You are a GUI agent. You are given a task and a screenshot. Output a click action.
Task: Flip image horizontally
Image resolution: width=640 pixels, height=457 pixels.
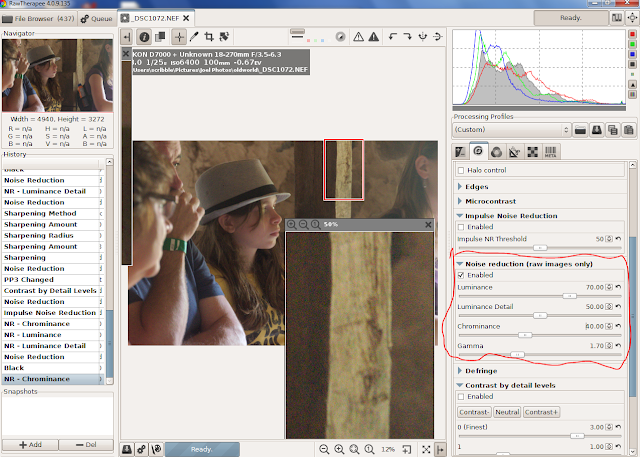click(x=422, y=37)
